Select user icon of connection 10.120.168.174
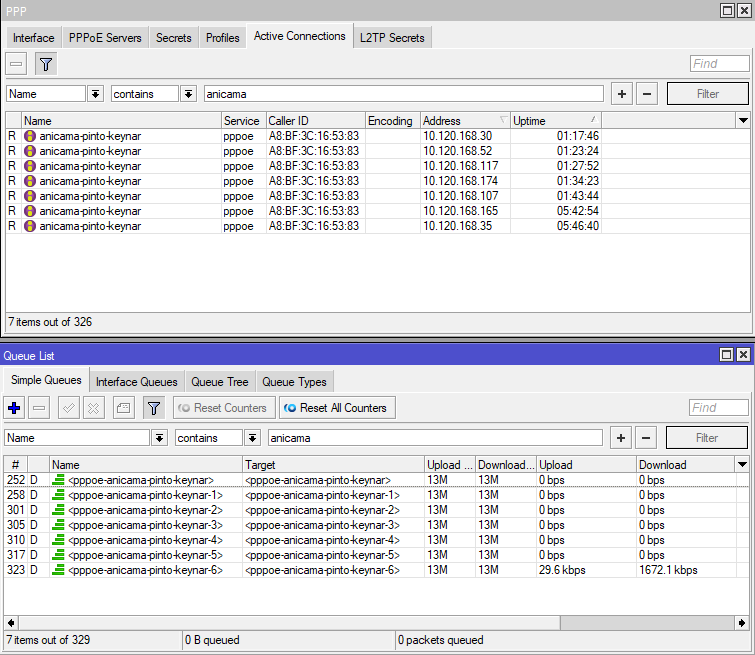The image size is (755, 655). 30,181
